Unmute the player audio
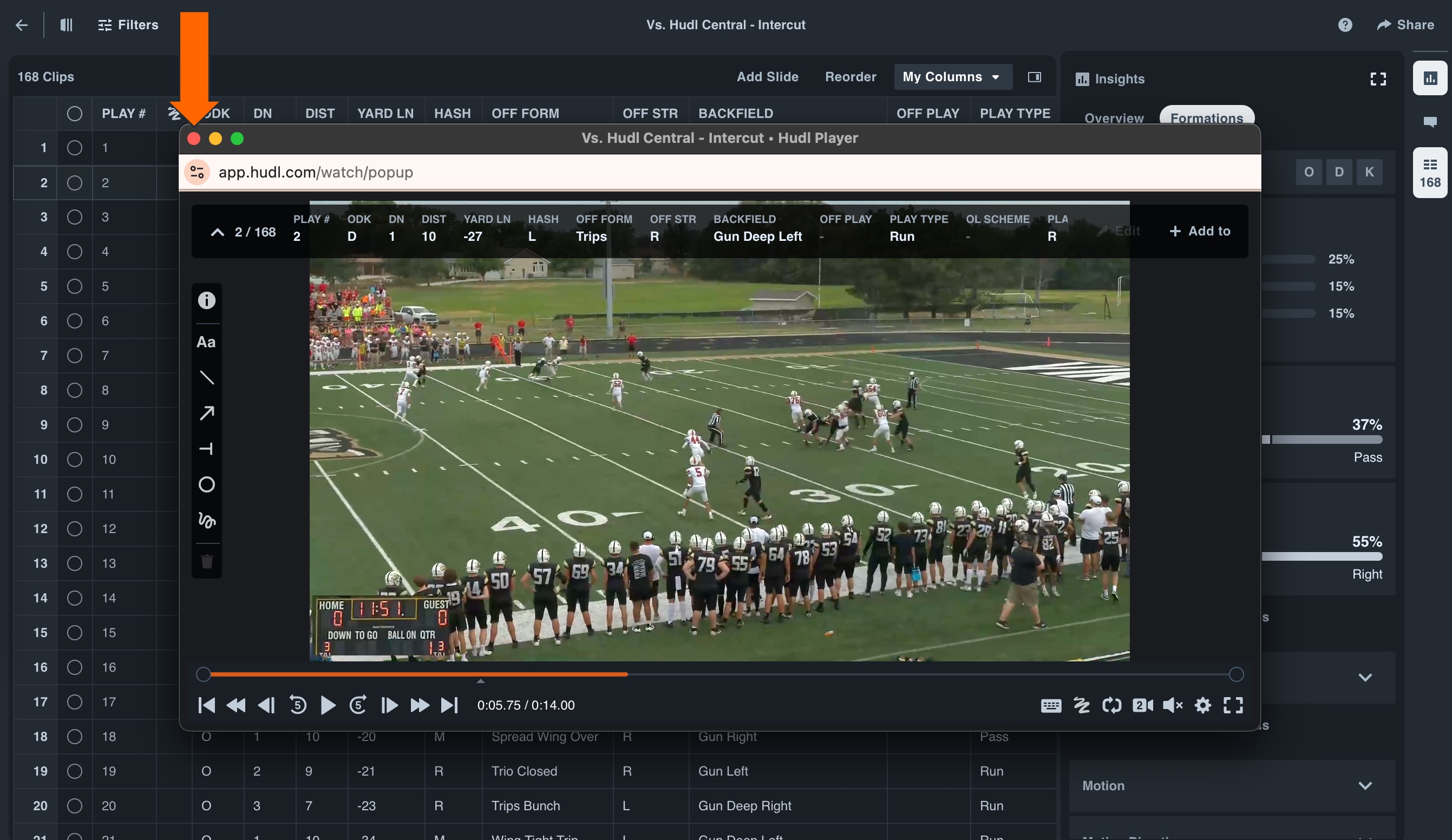Screen dimensions: 1452x840 [1173, 705]
